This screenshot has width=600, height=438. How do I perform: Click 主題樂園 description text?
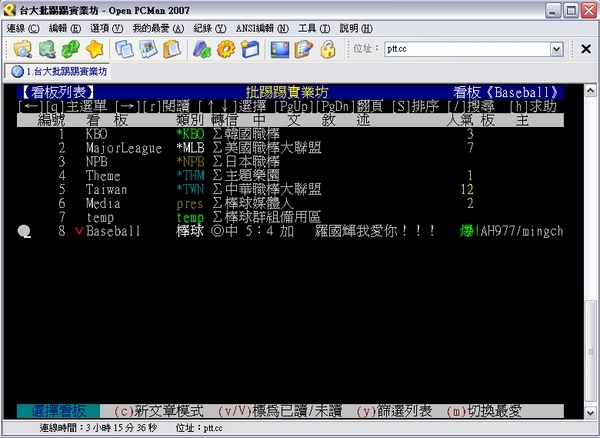coord(252,176)
